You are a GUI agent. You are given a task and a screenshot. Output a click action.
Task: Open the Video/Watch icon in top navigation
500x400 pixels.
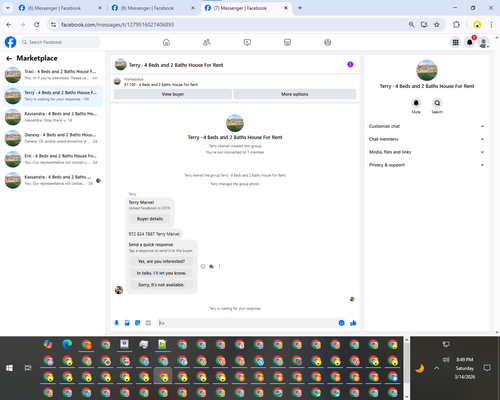[x=247, y=42]
